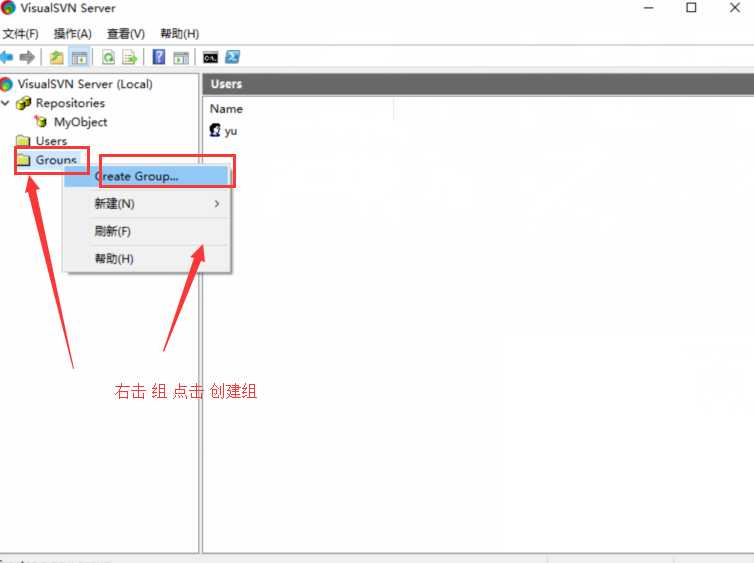754x563 pixels.
Task: Select the Repositories tree node label
Action: click(x=70, y=103)
